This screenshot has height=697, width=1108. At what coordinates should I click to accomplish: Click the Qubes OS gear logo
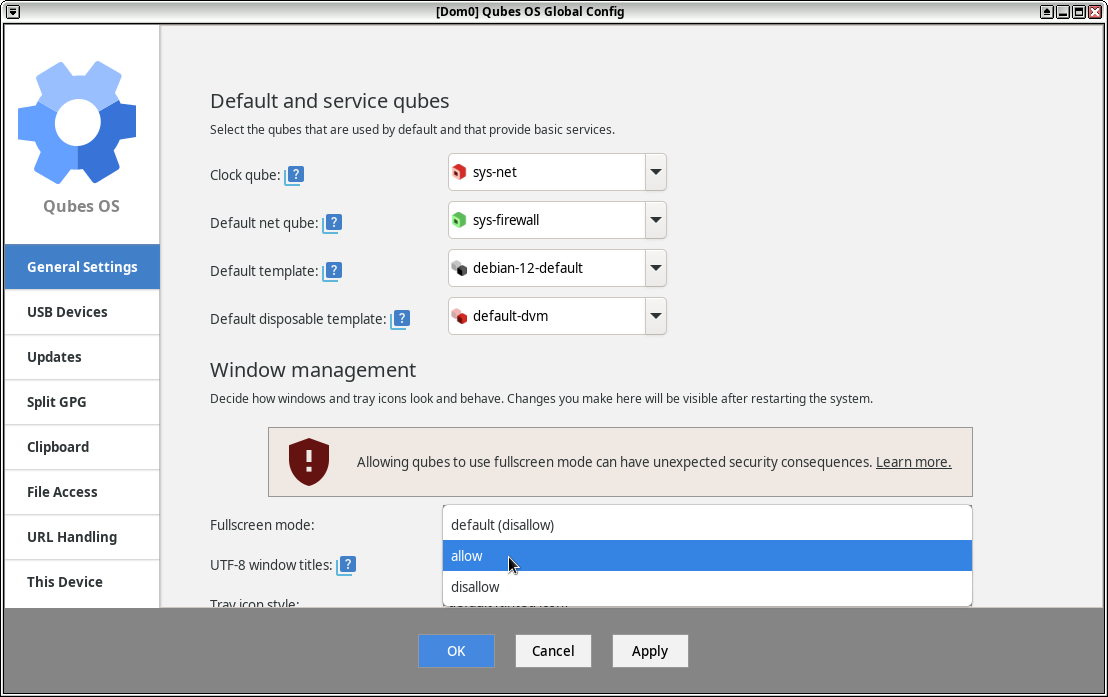[x=78, y=122]
